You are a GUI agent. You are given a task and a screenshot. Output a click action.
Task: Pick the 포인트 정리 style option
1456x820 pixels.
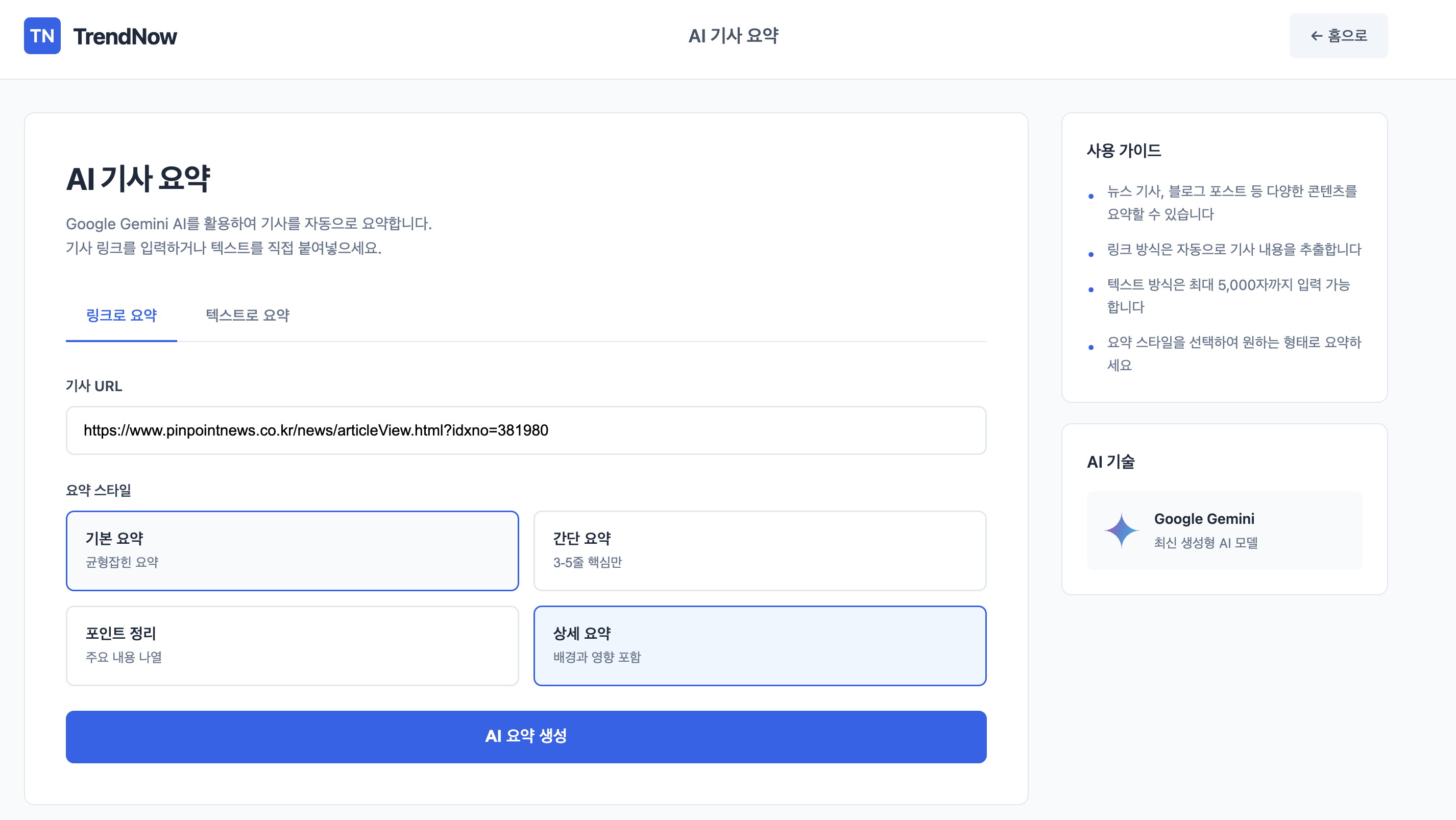pos(292,645)
